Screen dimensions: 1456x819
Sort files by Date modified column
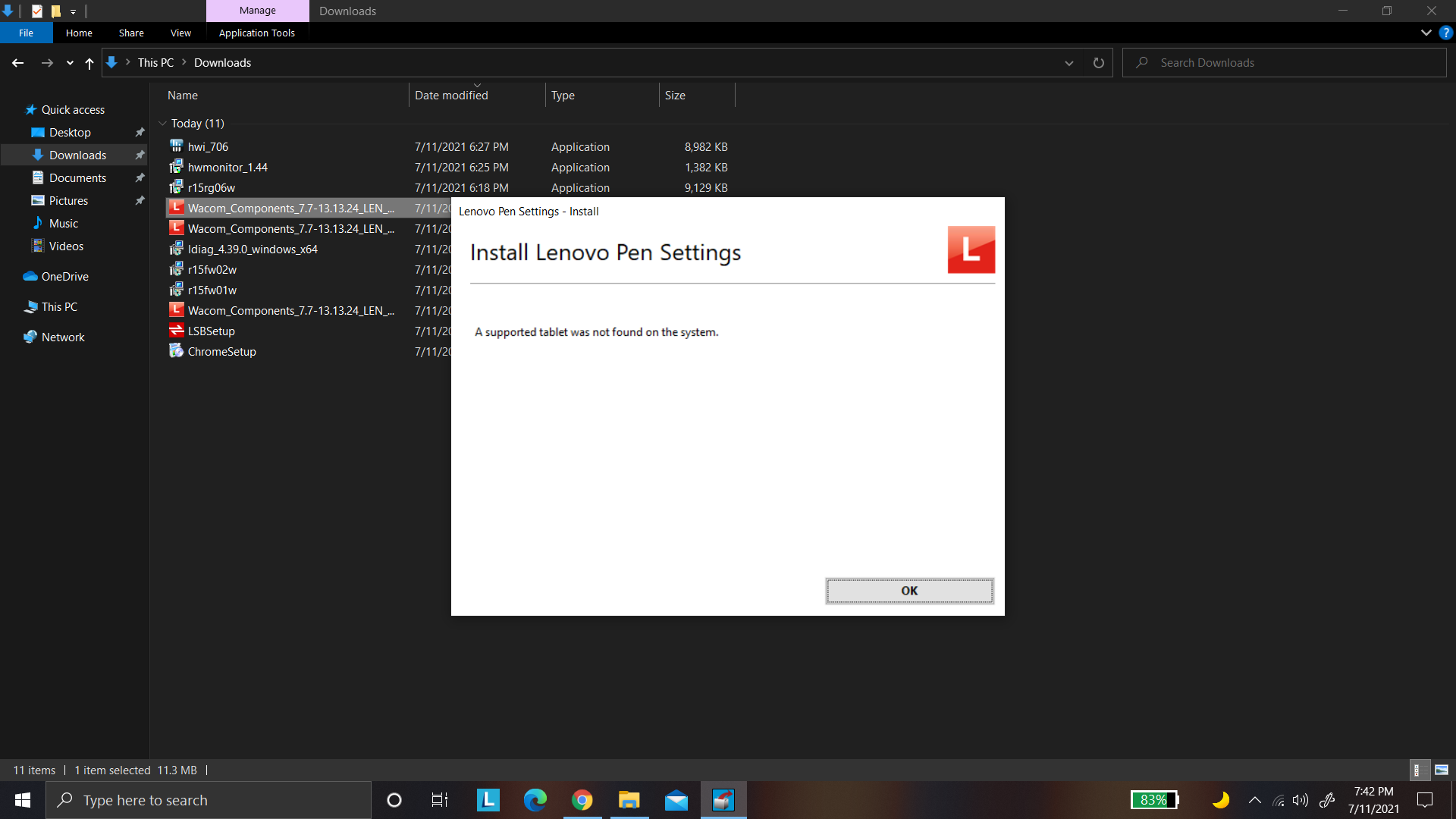477,96
